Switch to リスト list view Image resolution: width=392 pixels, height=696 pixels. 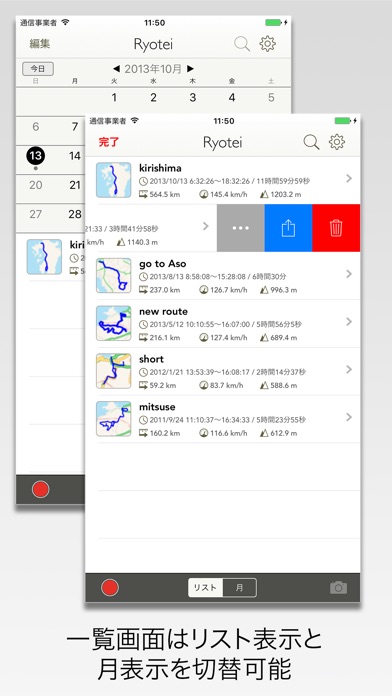(205, 588)
